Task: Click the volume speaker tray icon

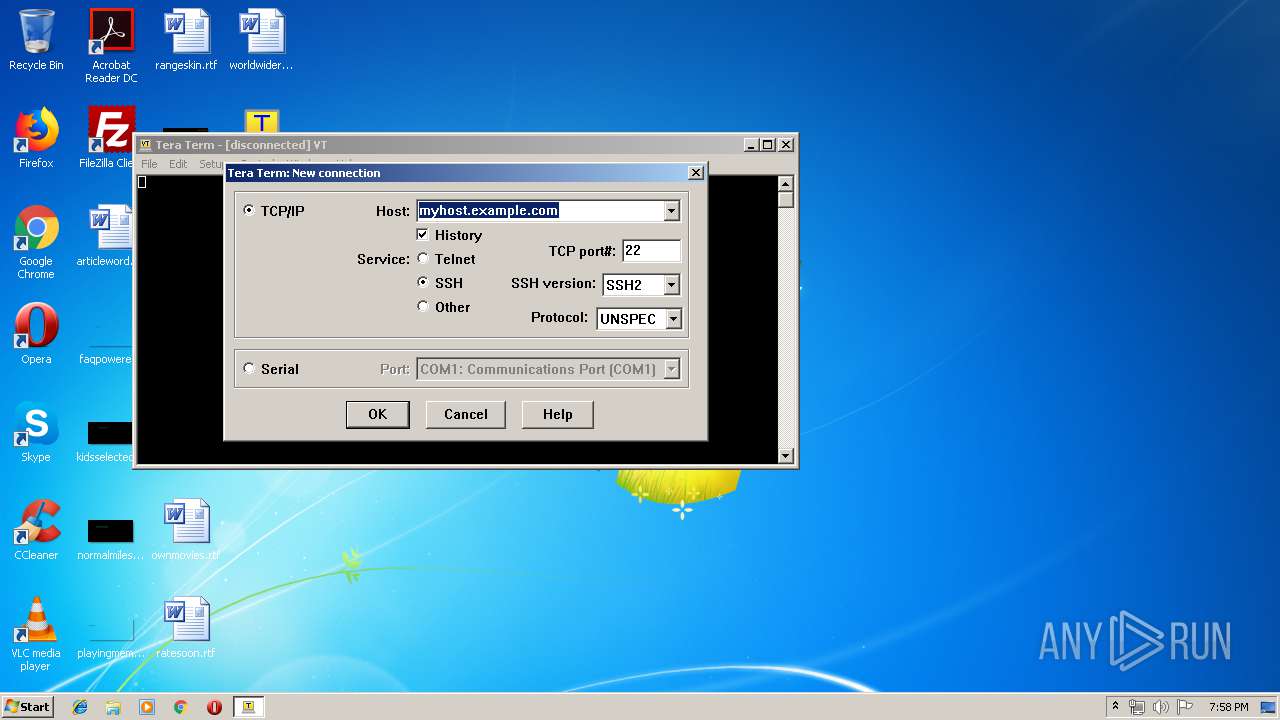Action: (x=1161, y=707)
